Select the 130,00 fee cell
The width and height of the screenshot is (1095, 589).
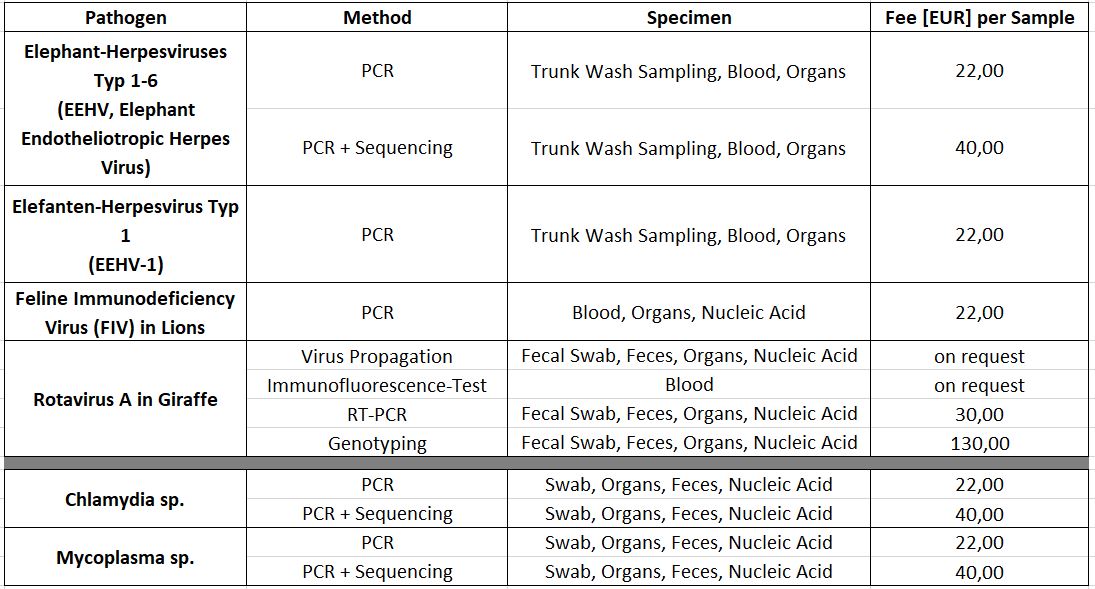coord(979,443)
